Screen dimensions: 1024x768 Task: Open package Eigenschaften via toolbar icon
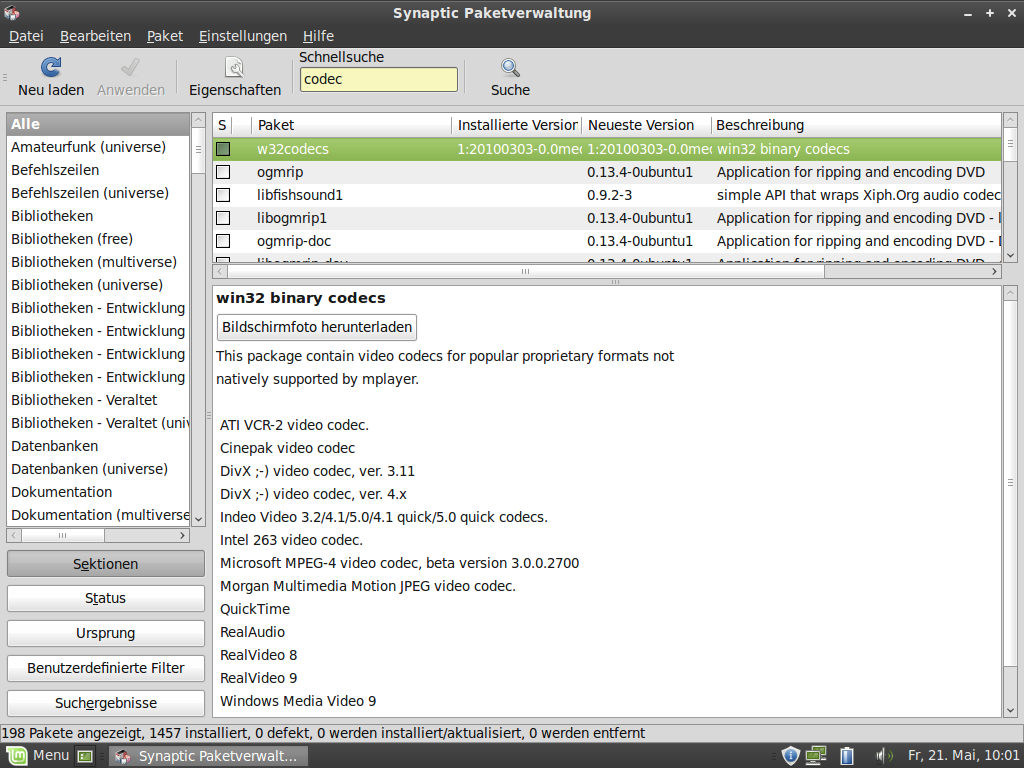[235, 68]
